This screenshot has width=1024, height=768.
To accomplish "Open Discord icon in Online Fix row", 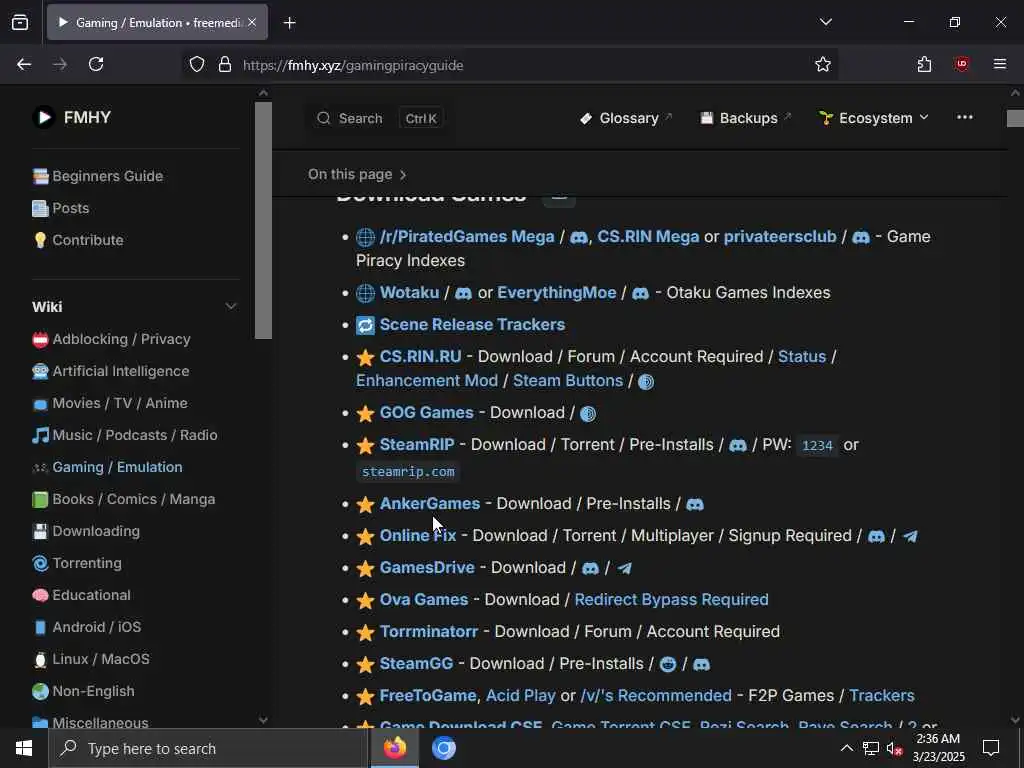I will click(x=876, y=536).
